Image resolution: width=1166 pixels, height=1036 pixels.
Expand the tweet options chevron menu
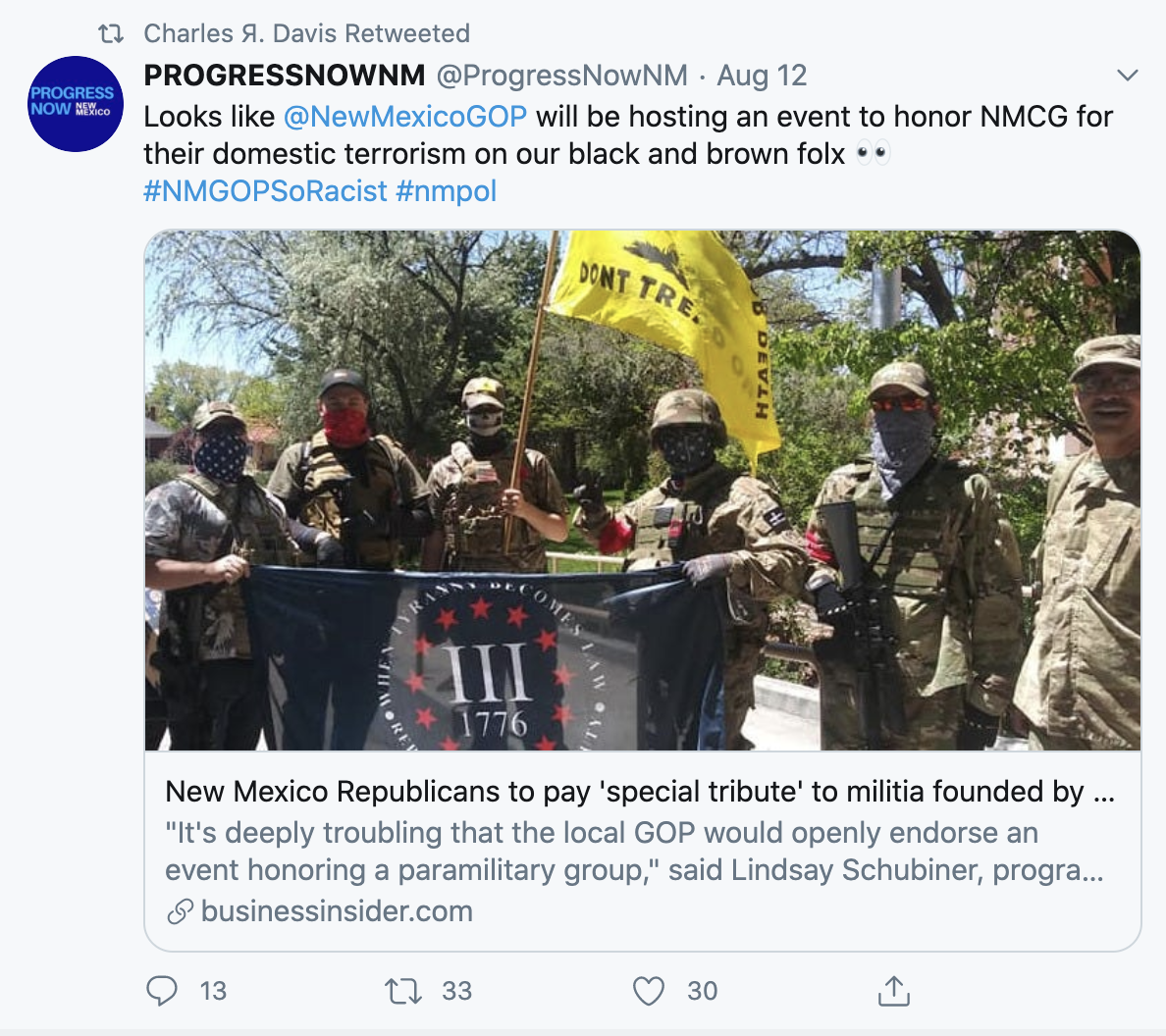(x=1128, y=76)
